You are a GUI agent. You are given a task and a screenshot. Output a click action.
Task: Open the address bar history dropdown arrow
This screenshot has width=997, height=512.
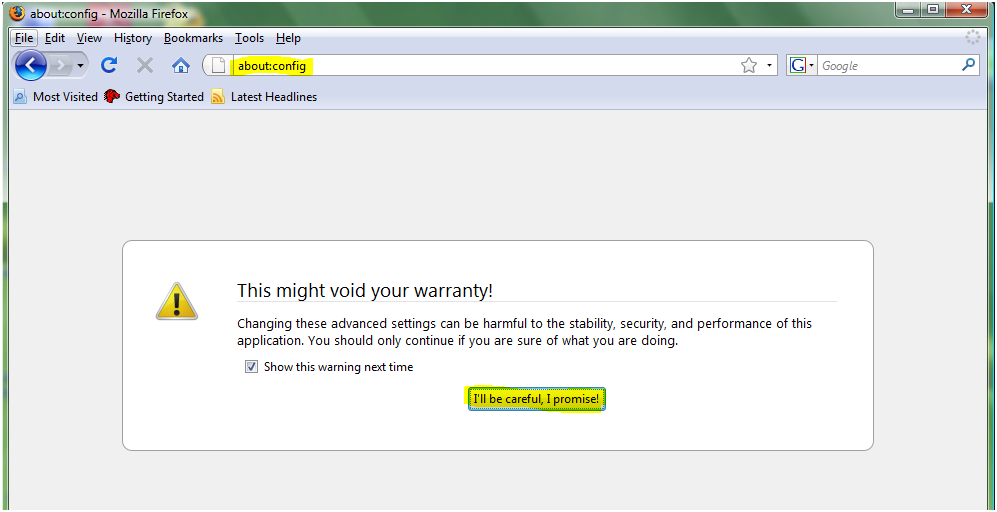pyautogui.click(x=769, y=66)
